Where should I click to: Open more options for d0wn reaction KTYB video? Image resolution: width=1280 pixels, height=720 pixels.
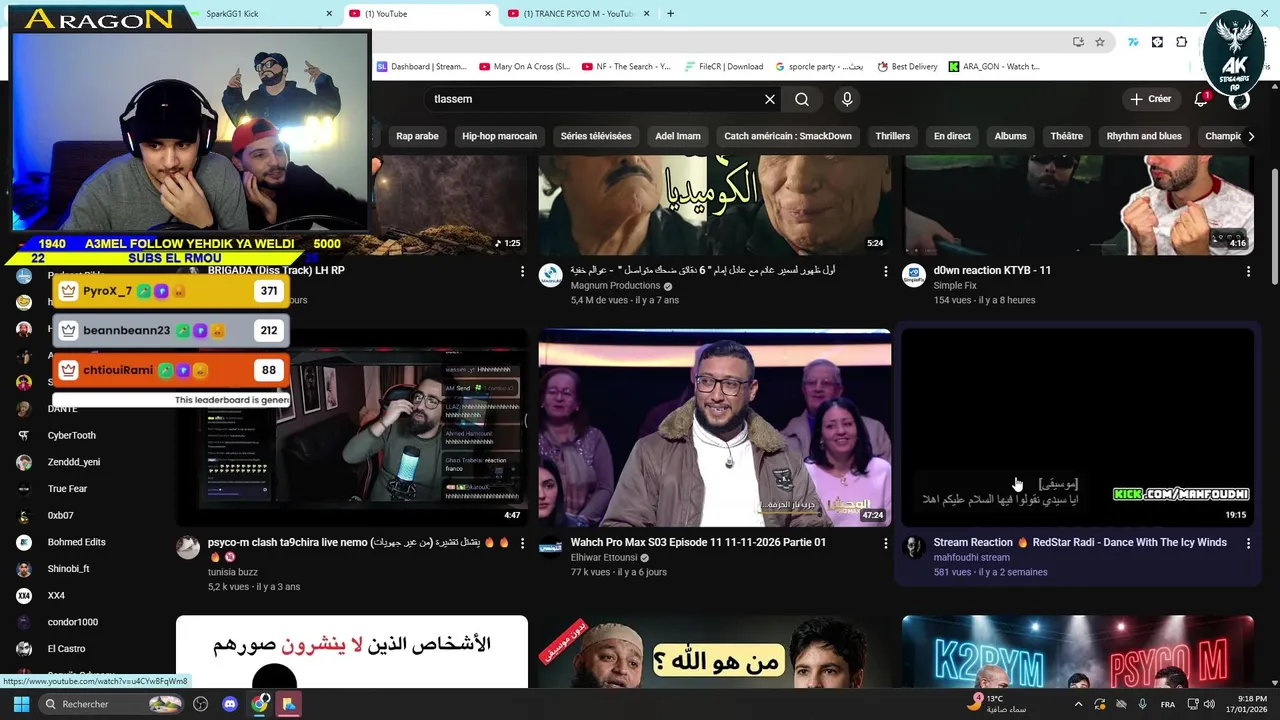click(x=1248, y=271)
